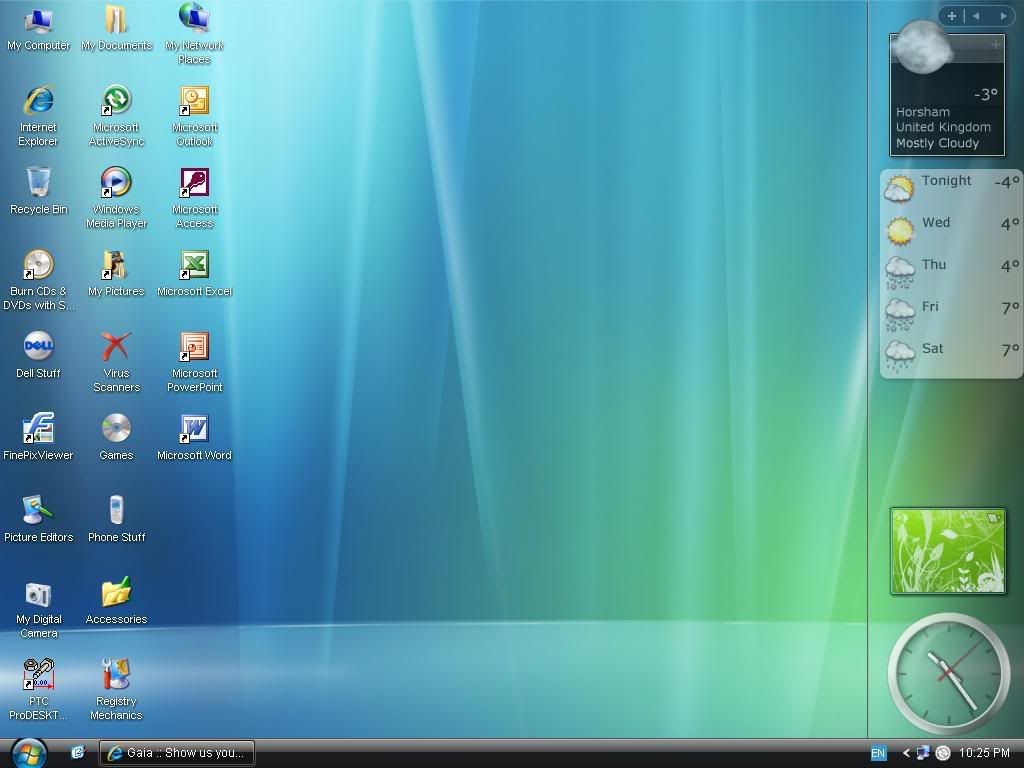Click the 10:25 PM taskbar clock

click(x=984, y=753)
